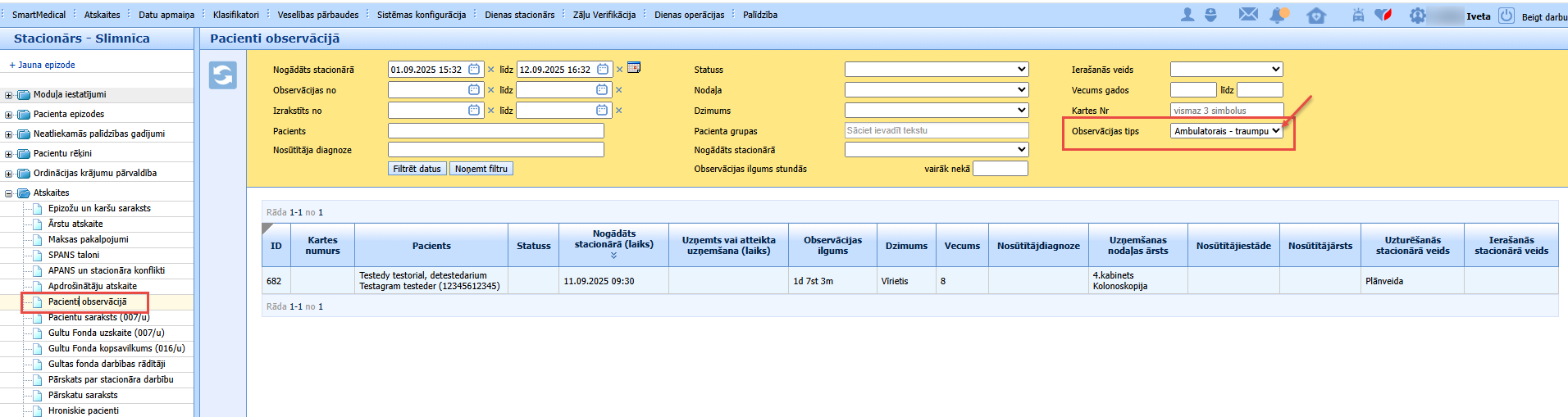Click the vairāk nekā hours input field
The width and height of the screenshot is (1568, 417).
tap(1000, 169)
